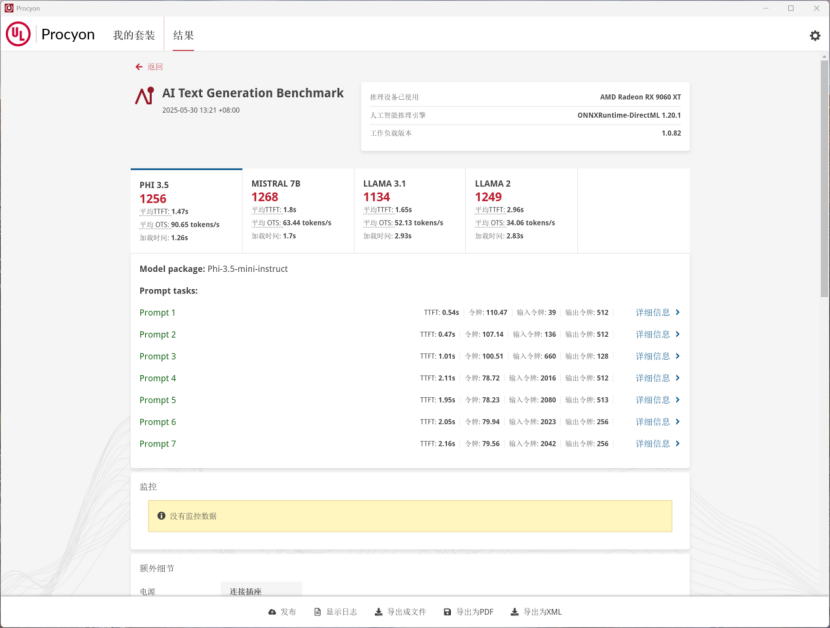The height and width of the screenshot is (628, 830).
Task: Expand Prompt 6 details chevron
Action: point(678,421)
